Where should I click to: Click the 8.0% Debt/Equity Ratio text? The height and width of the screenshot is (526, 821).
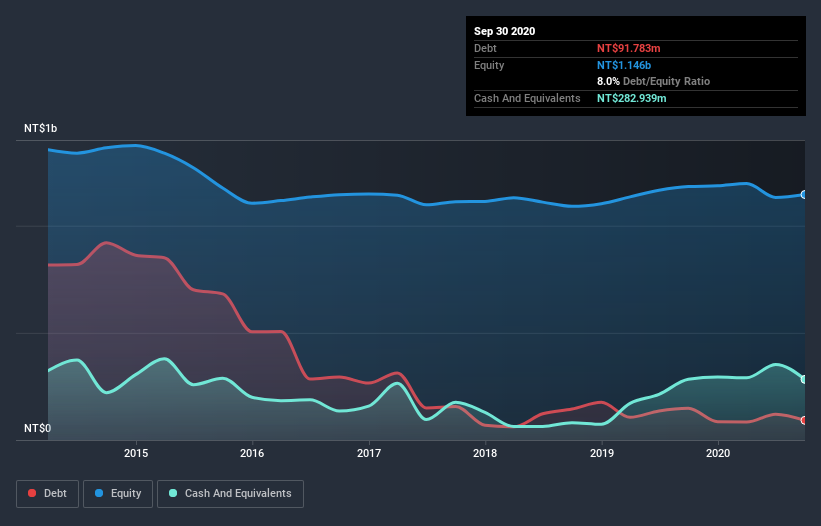653,81
